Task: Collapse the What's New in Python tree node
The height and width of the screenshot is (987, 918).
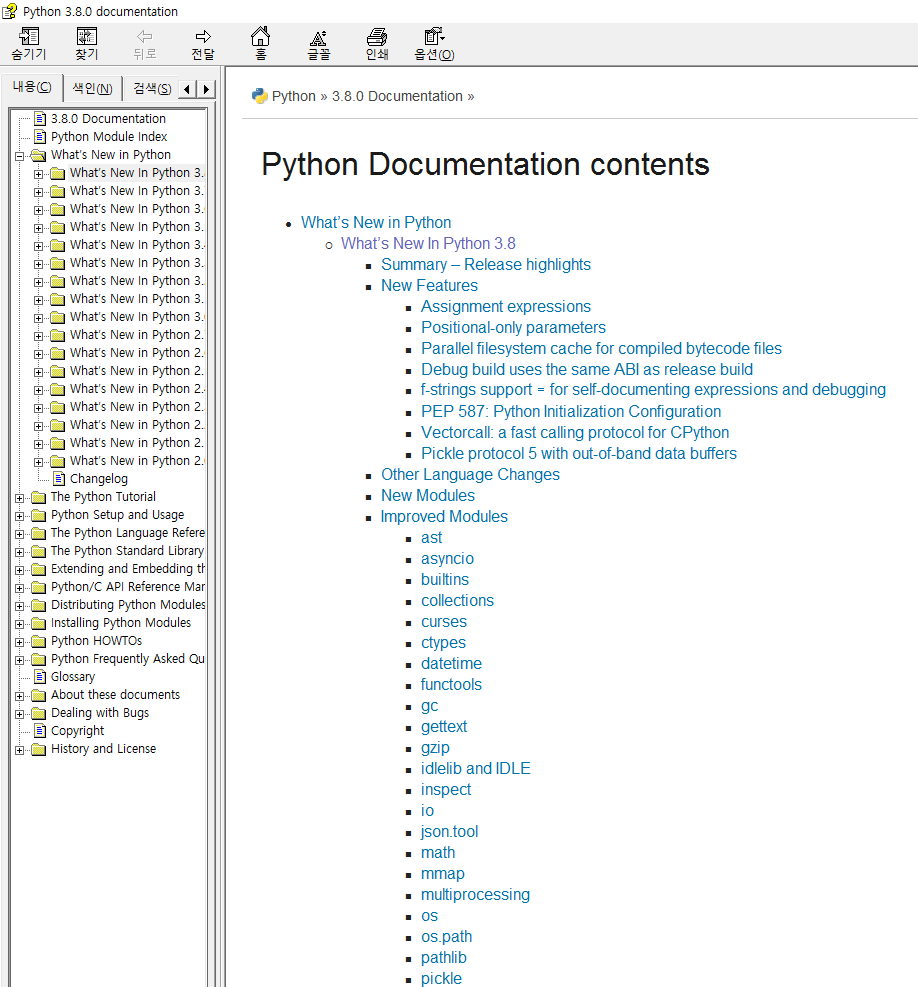Action: 20,156
